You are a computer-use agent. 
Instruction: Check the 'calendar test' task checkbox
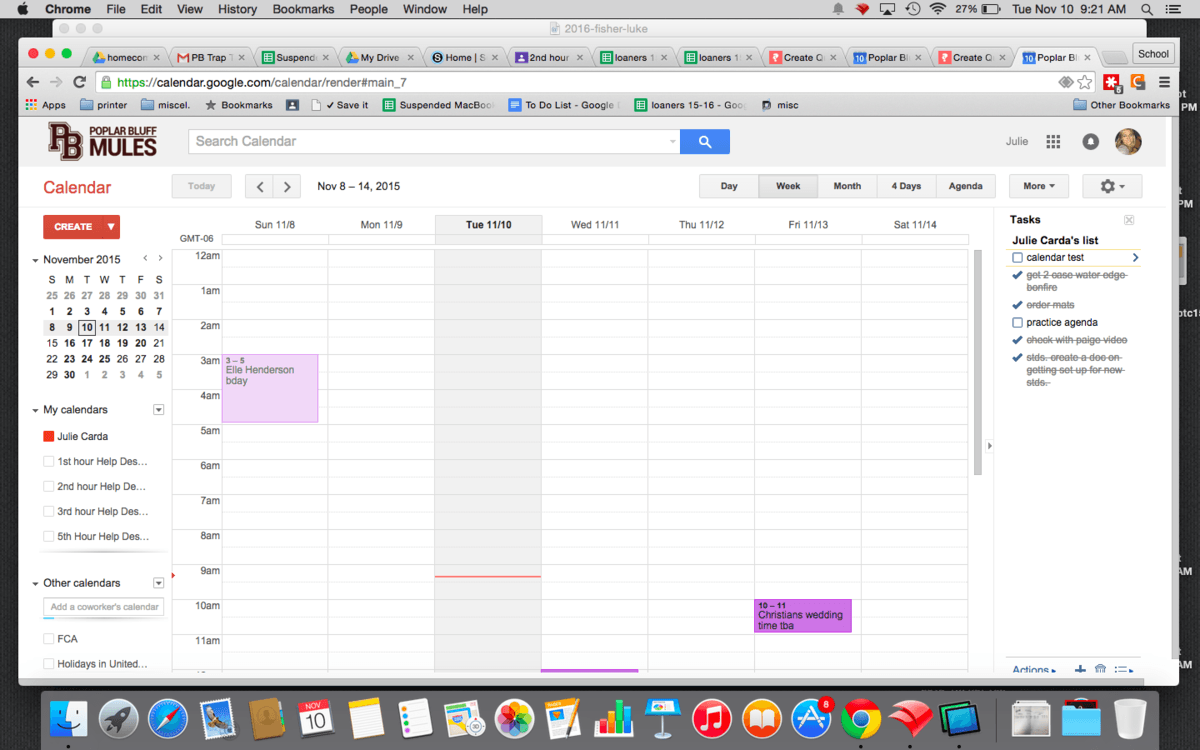tap(1018, 258)
